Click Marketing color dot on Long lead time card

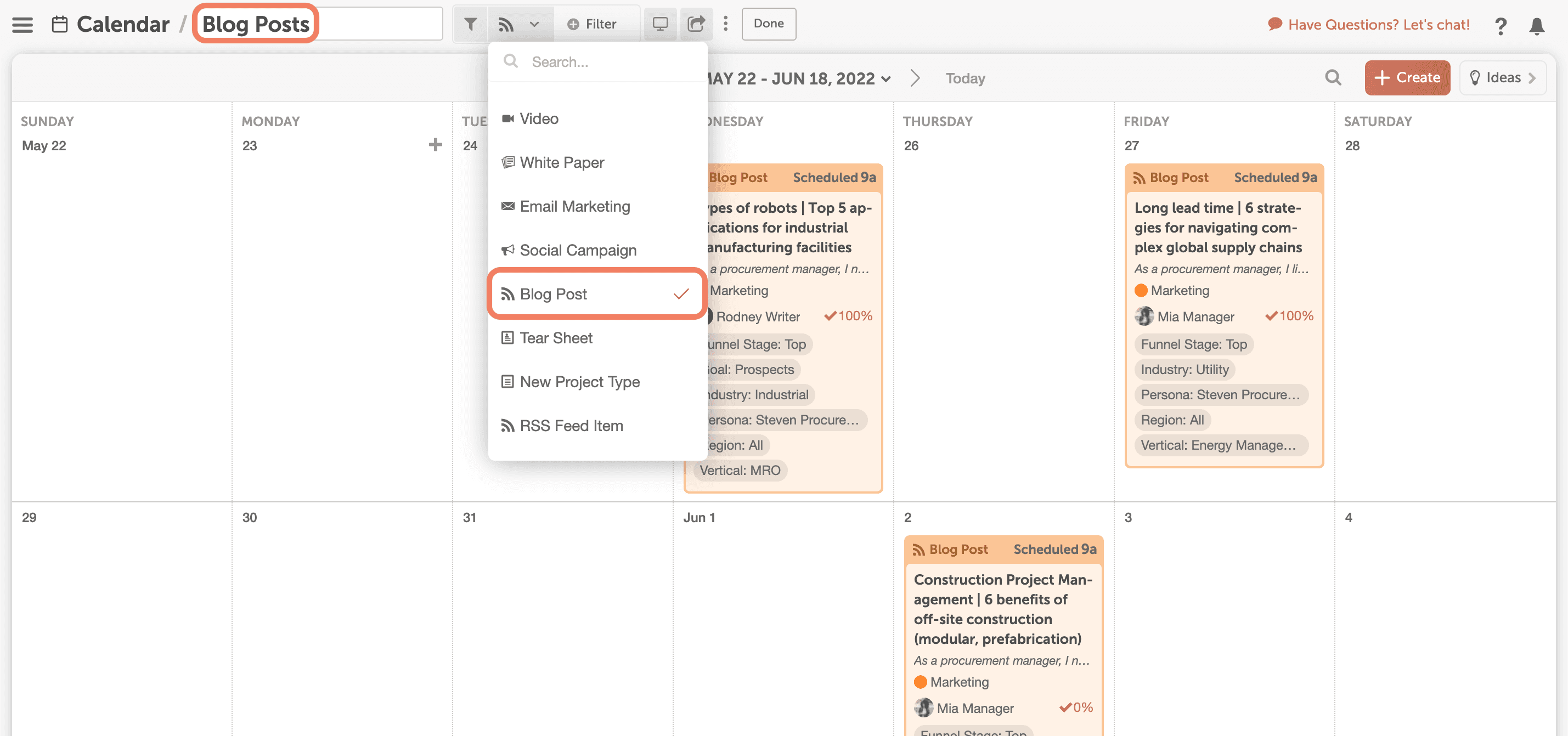coord(1141,291)
